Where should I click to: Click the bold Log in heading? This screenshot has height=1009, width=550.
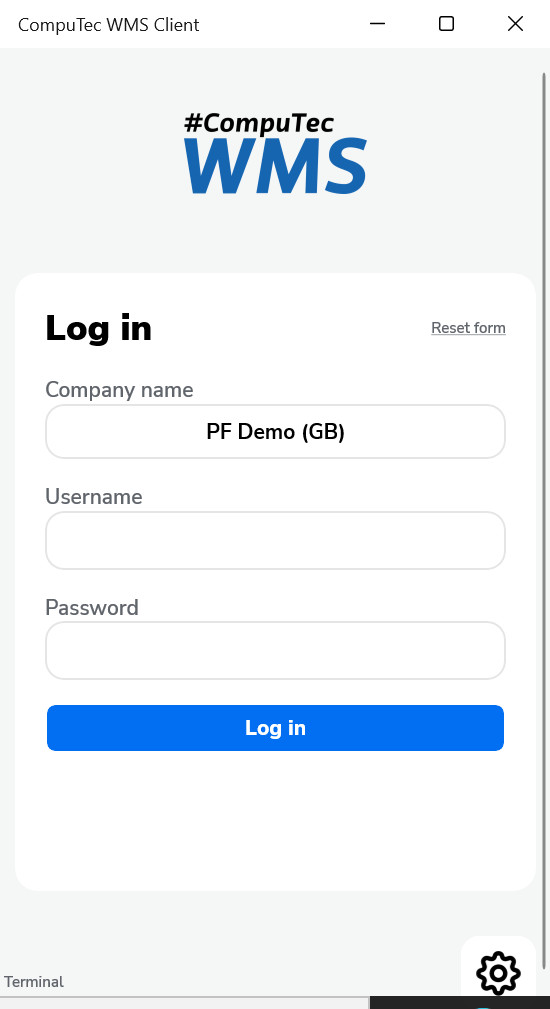tap(98, 328)
